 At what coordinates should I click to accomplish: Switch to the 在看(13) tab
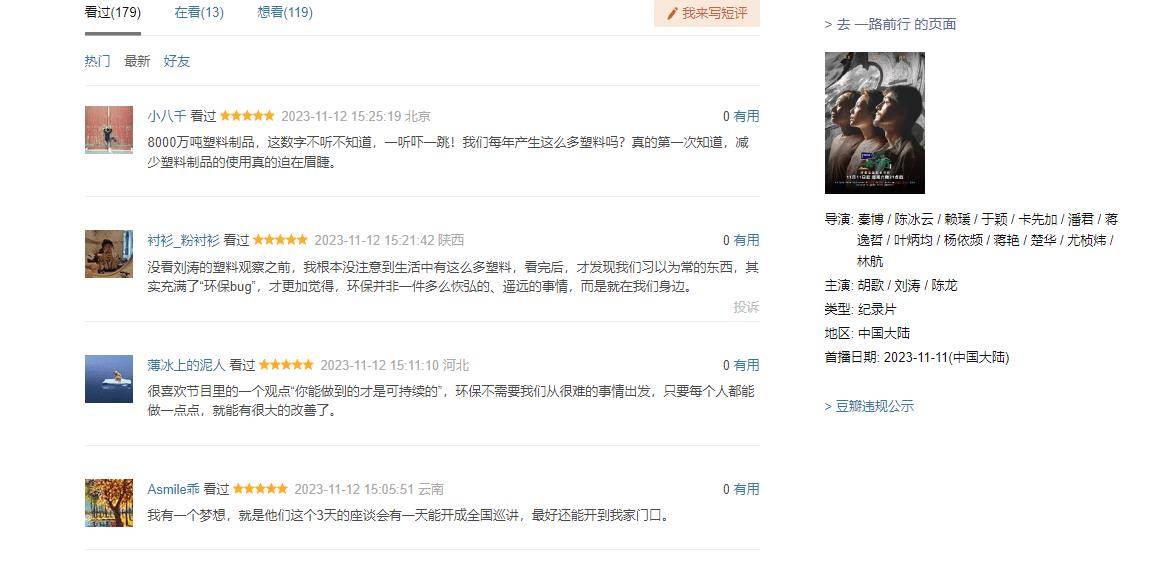point(199,13)
